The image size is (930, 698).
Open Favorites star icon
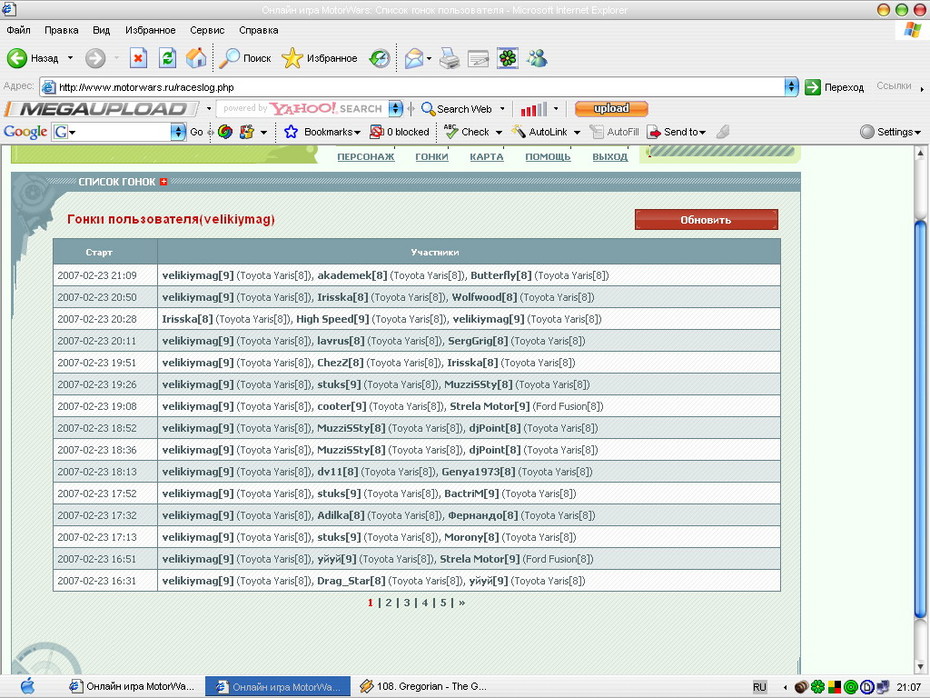(x=292, y=58)
